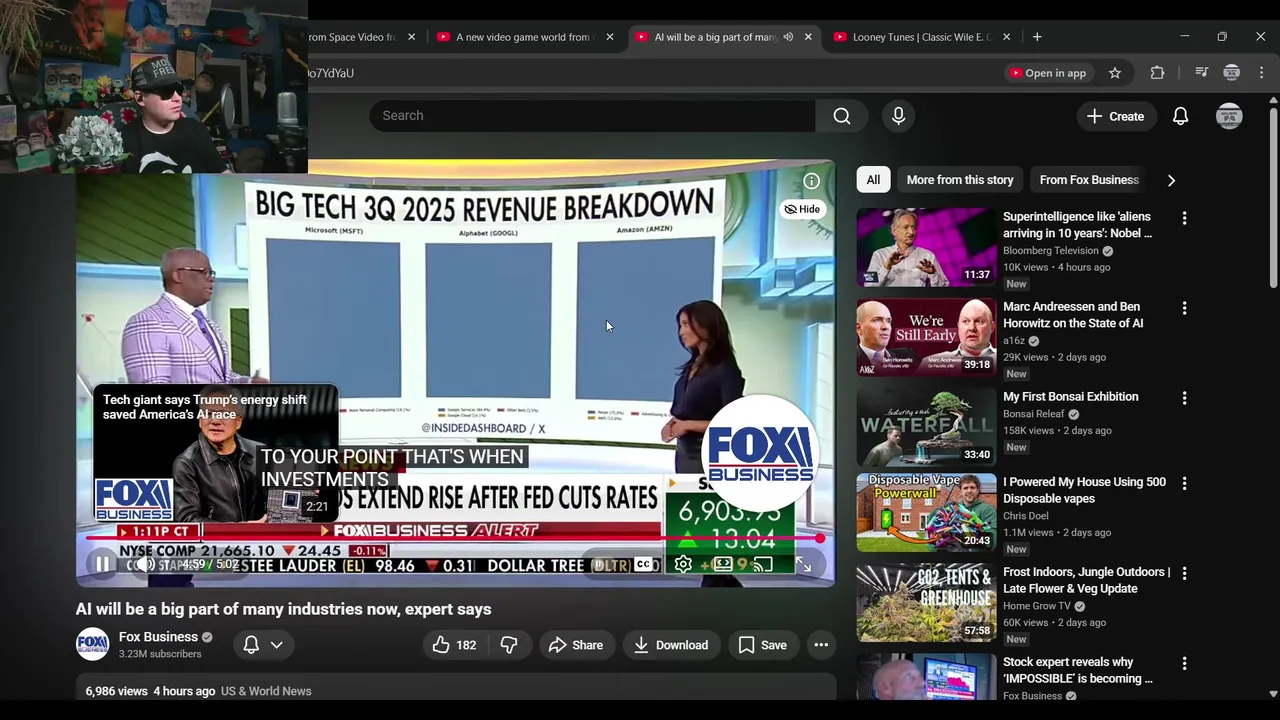The image size is (1280, 720).
Task: Select the 'More from this story' chip
Action: (x=960, y=180)
